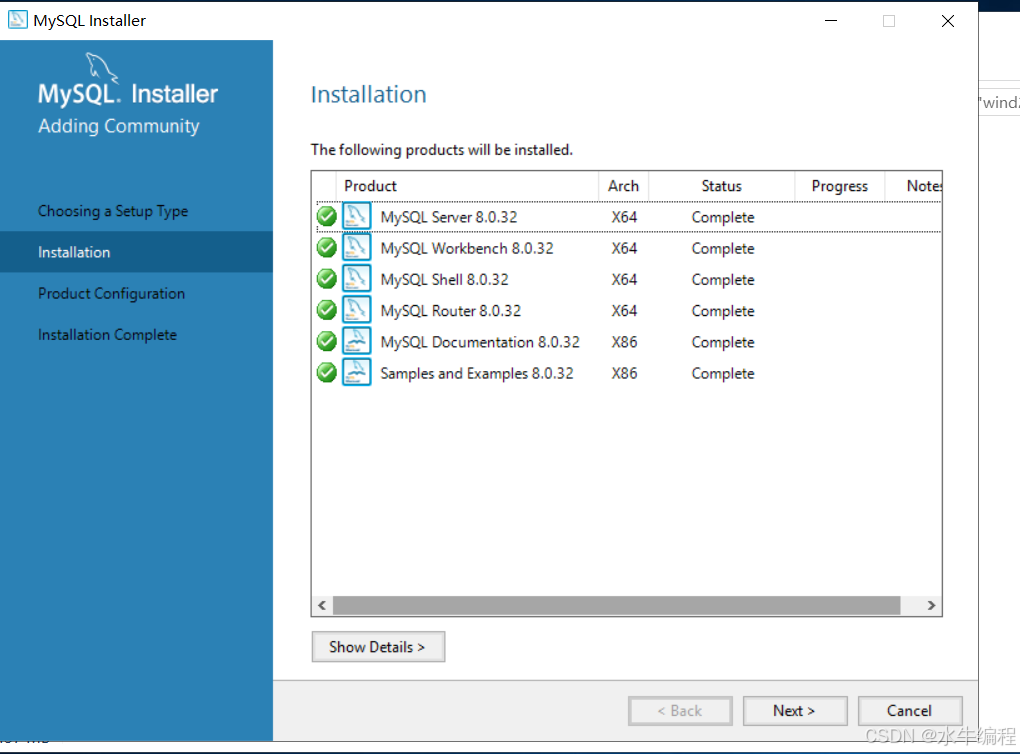The image size is (1020, 754).
Task: Click X64 arch cell of MySQL Workbench
Action: tap(624, 248)
